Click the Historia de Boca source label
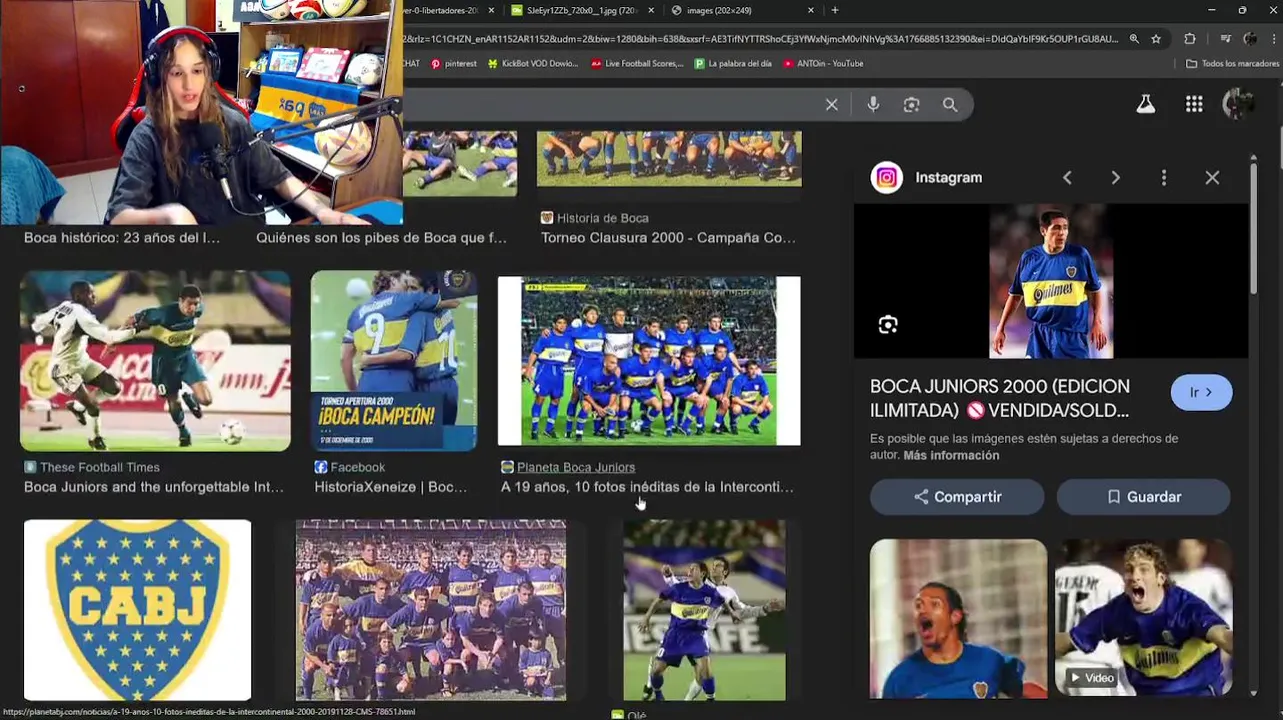 (x=603, y=218)
